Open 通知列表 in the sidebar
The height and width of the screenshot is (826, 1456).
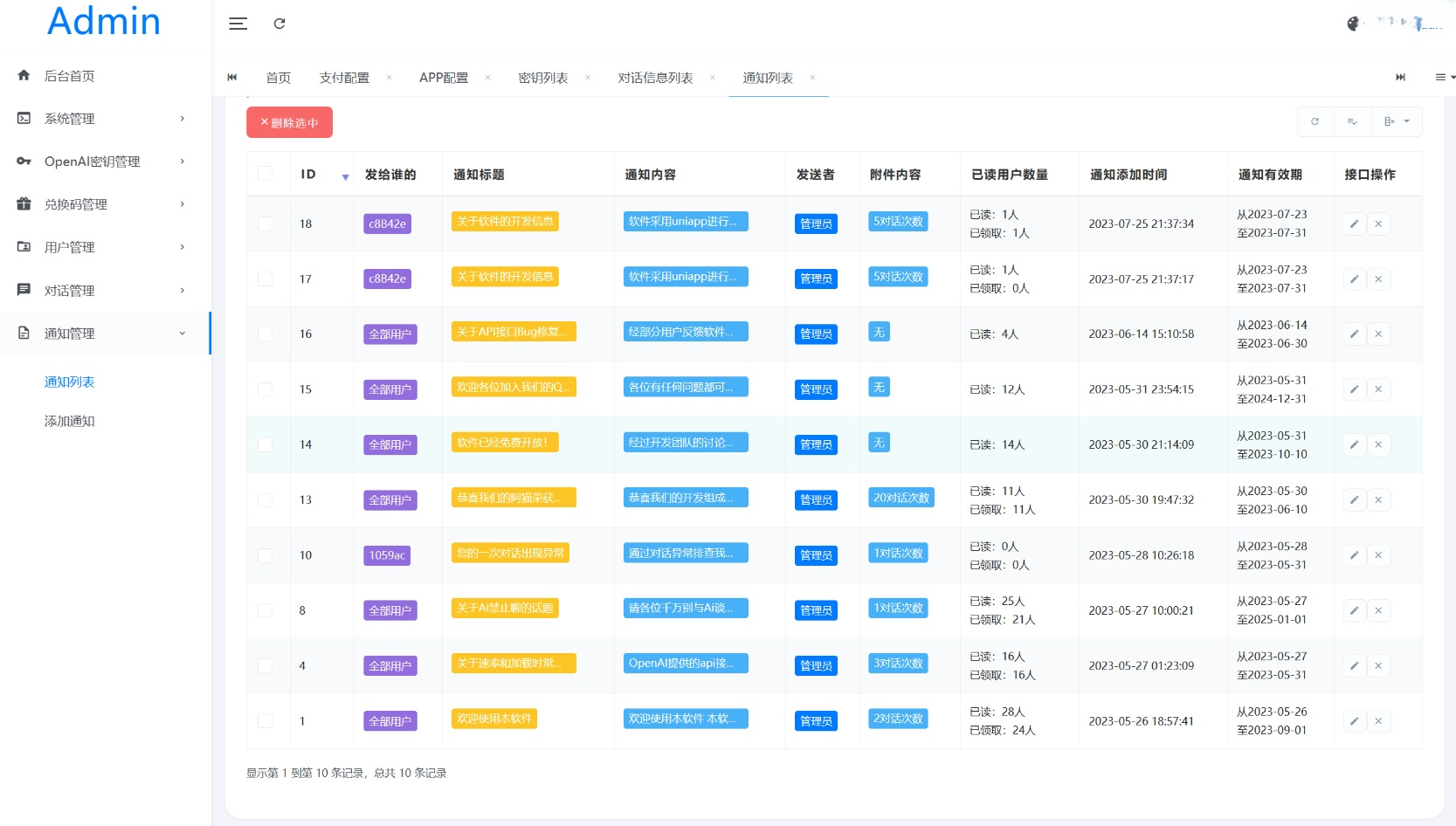pos(70,382)
